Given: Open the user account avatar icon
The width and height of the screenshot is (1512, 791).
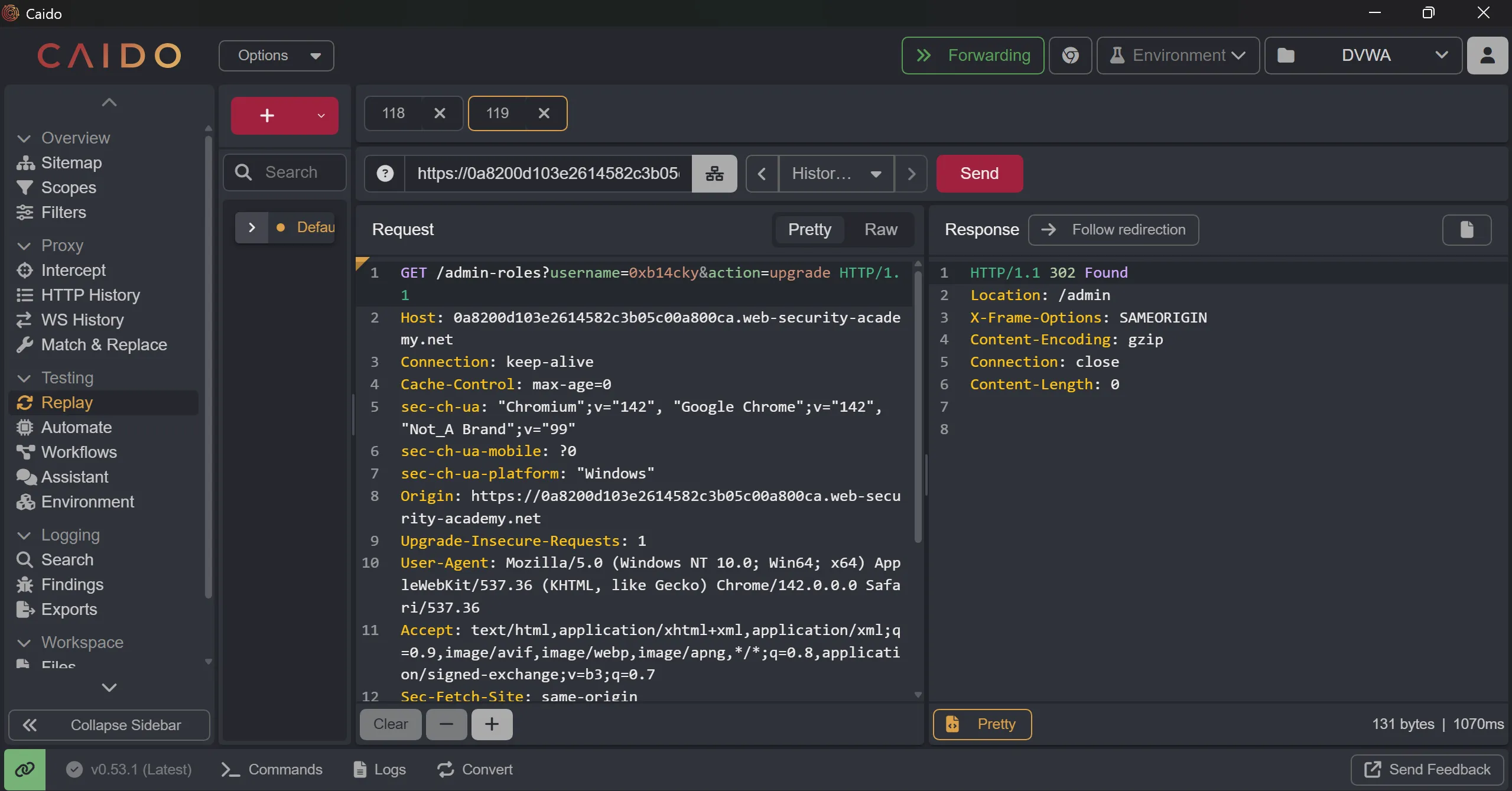Looking at the screenshot, I should pos(1487,56).
